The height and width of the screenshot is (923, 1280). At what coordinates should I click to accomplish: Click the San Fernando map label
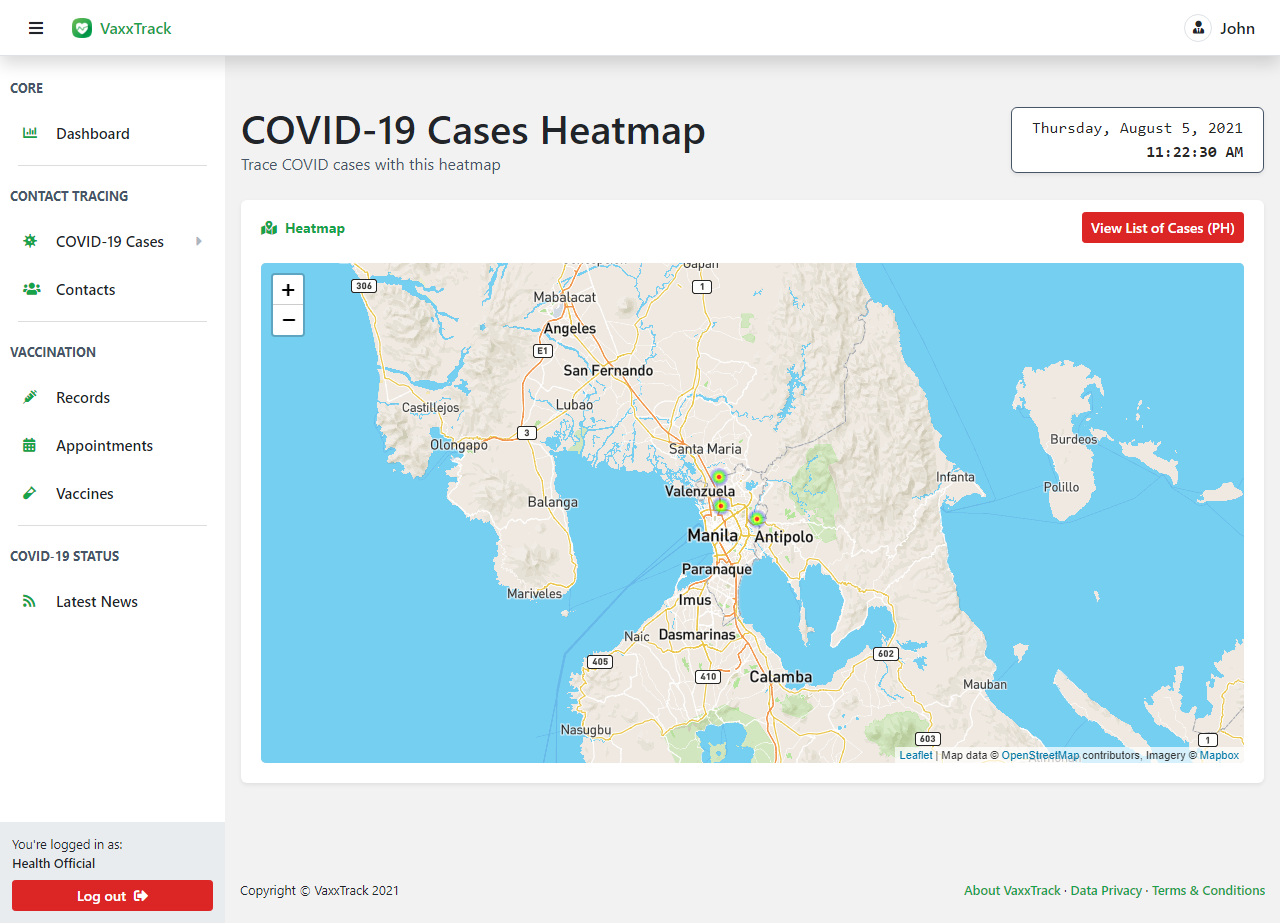[x=608, y=370]
